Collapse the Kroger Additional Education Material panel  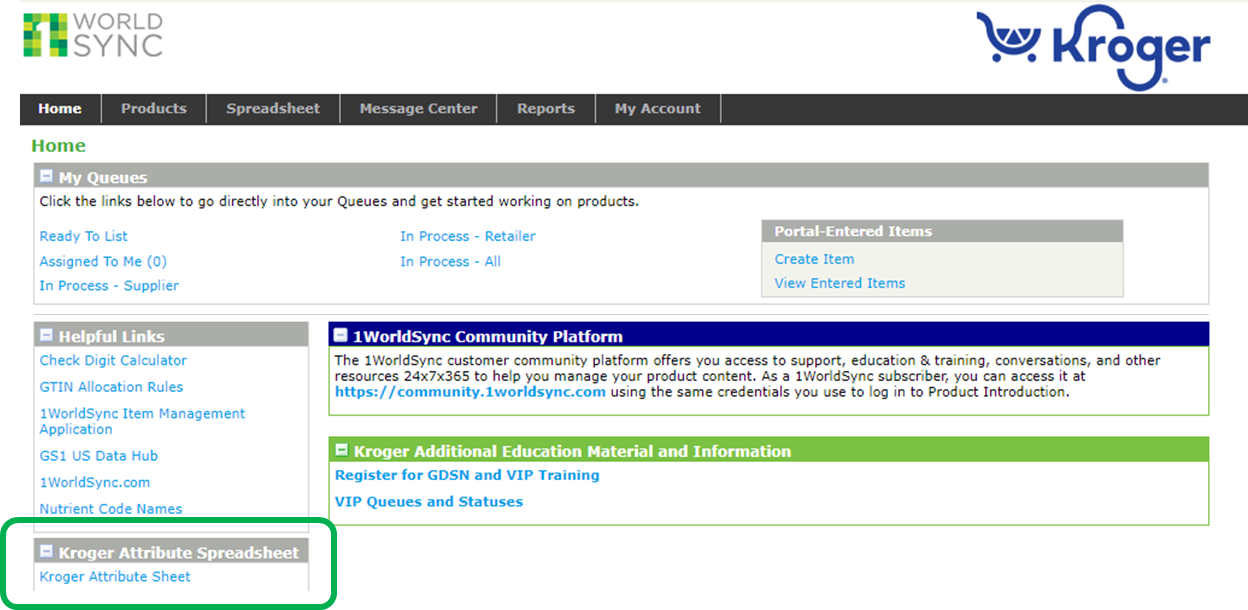click(x=342, y=449)
